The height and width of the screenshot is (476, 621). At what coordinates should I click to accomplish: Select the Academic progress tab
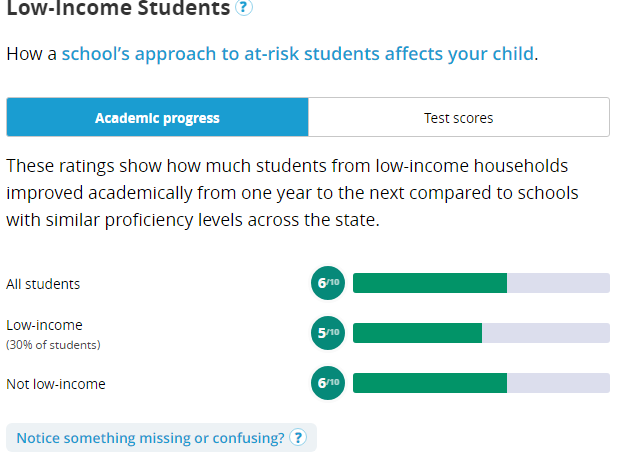pos(157,117)
